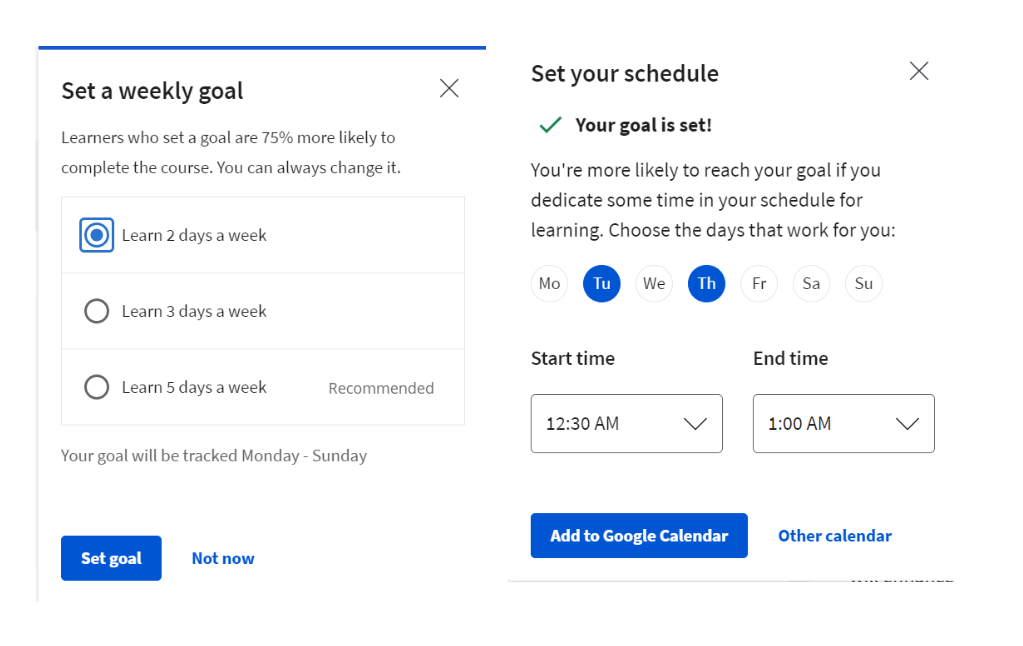Pick Learn 5 days a week goal
The image size is (1023, 646).
click(x=97, y=387)
